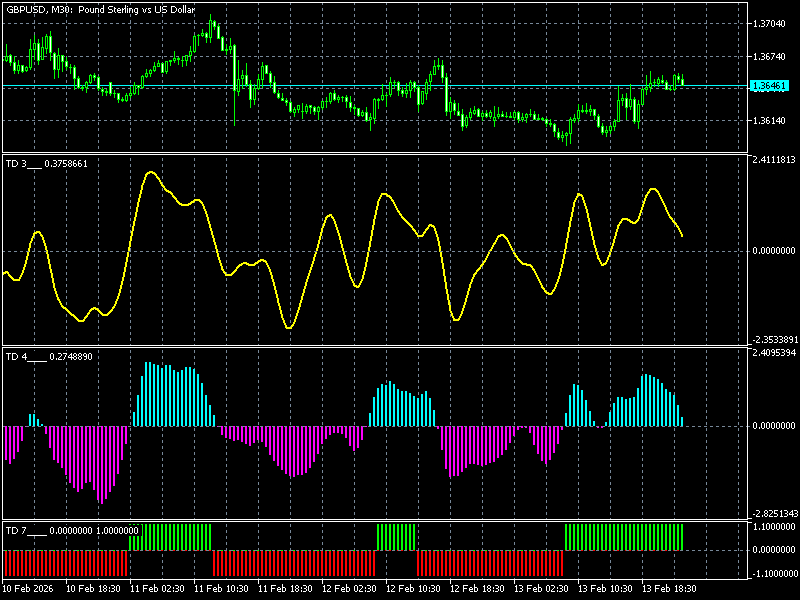Click the TD 3 indicator label
The image size is (800, 600).
[x=46, y=164]
